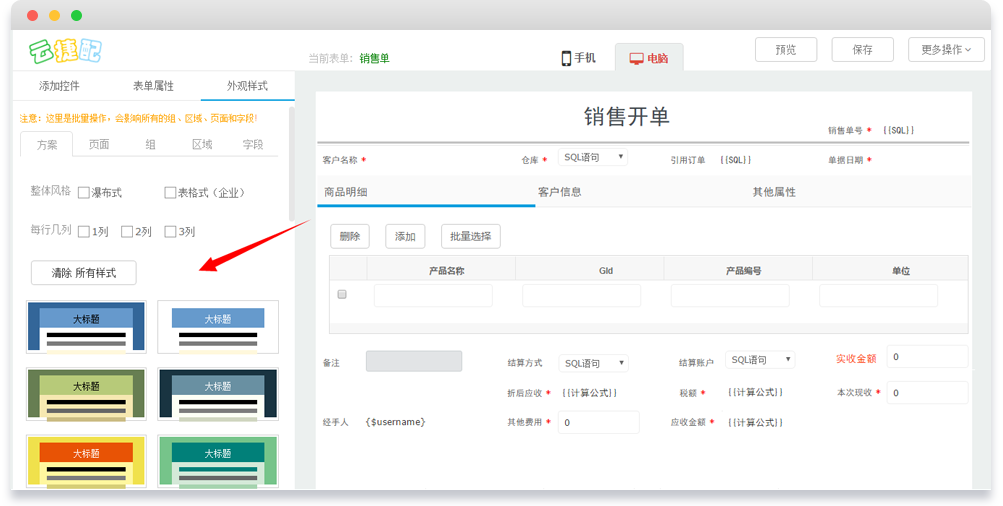Select the dark teal 大标题 theme thumbnail
This screenshot has width=1003, height=506.
point(218,394)
